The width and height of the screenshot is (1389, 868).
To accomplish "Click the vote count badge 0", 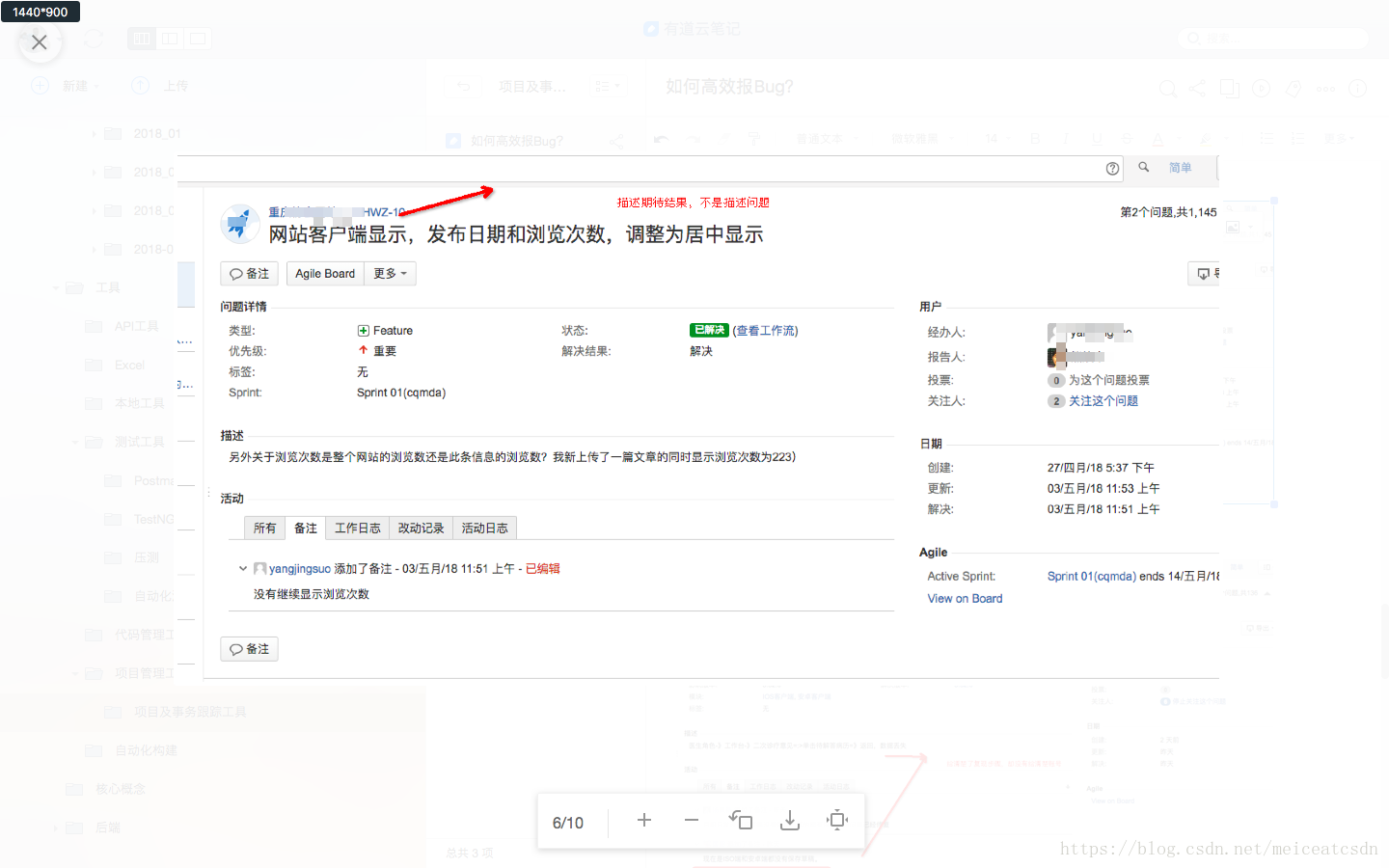I will (1056, 380).
